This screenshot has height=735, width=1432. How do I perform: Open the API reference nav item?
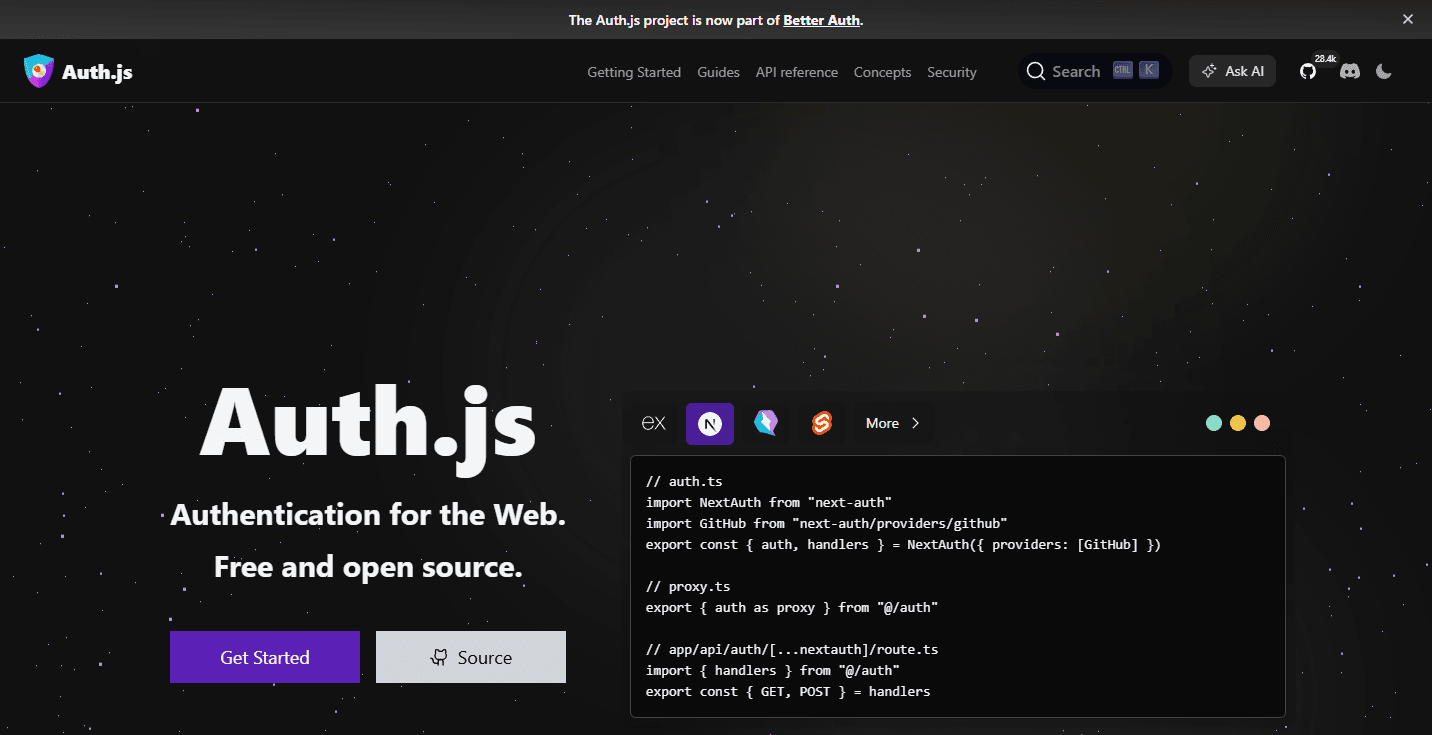[x=797, y=72]
